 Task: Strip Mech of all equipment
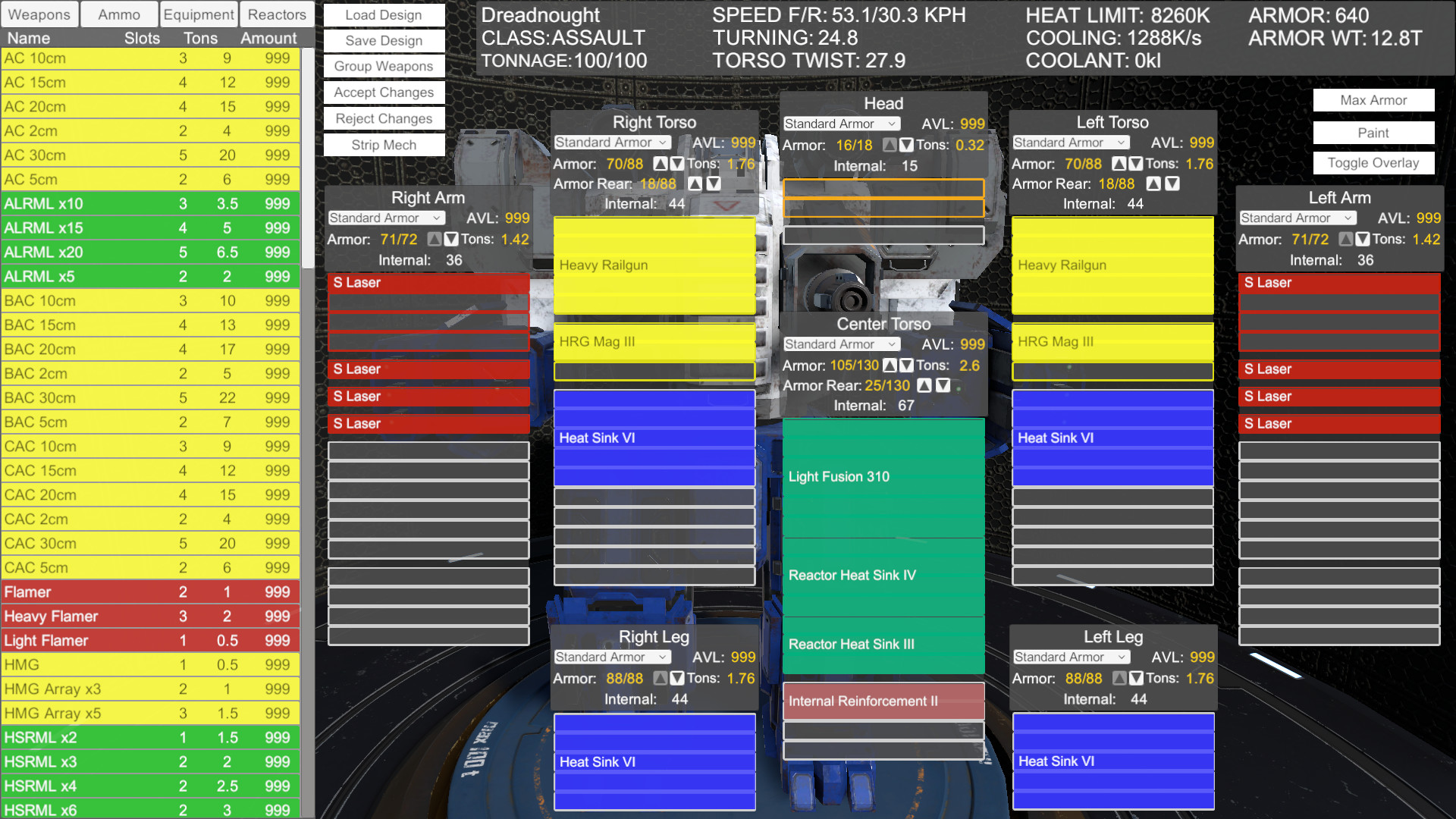[x=384, y=144]
